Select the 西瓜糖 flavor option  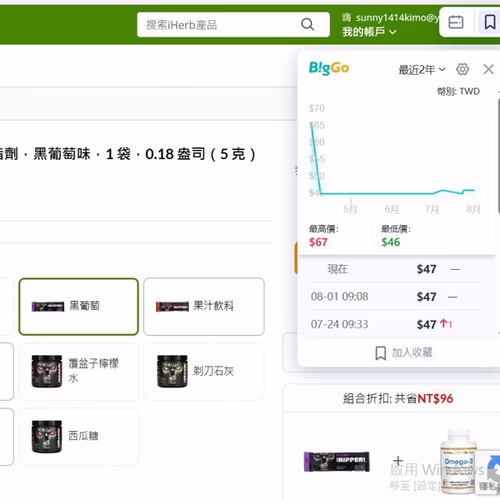(x=79, y=436)
